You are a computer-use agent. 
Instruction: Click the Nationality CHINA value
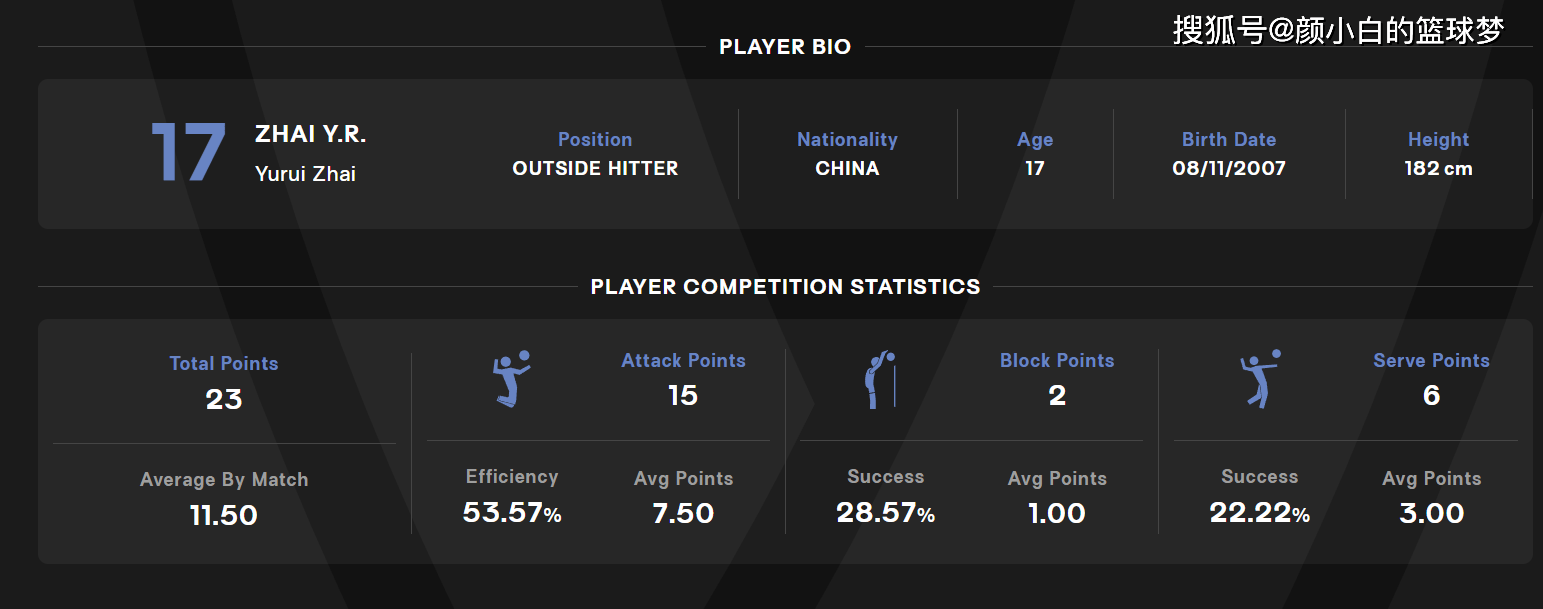click(x=847, y=169)
